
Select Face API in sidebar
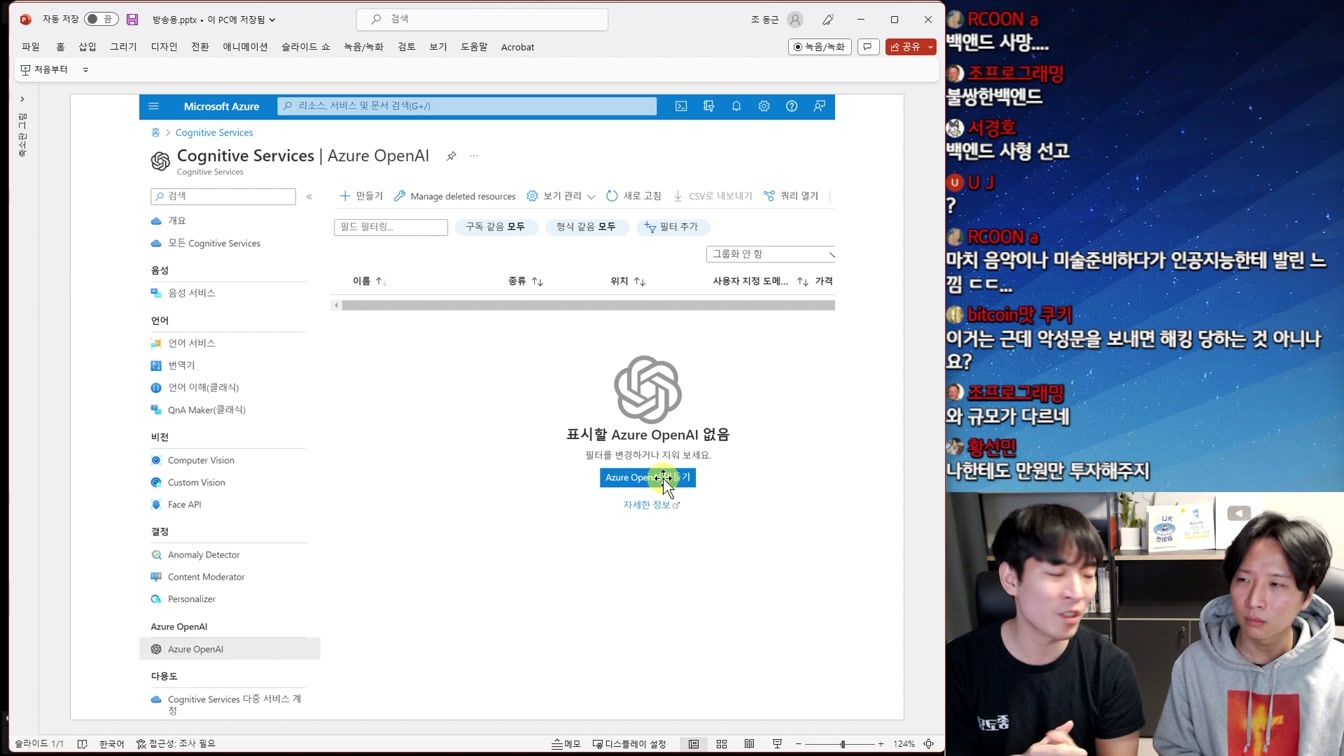[184, 505]
